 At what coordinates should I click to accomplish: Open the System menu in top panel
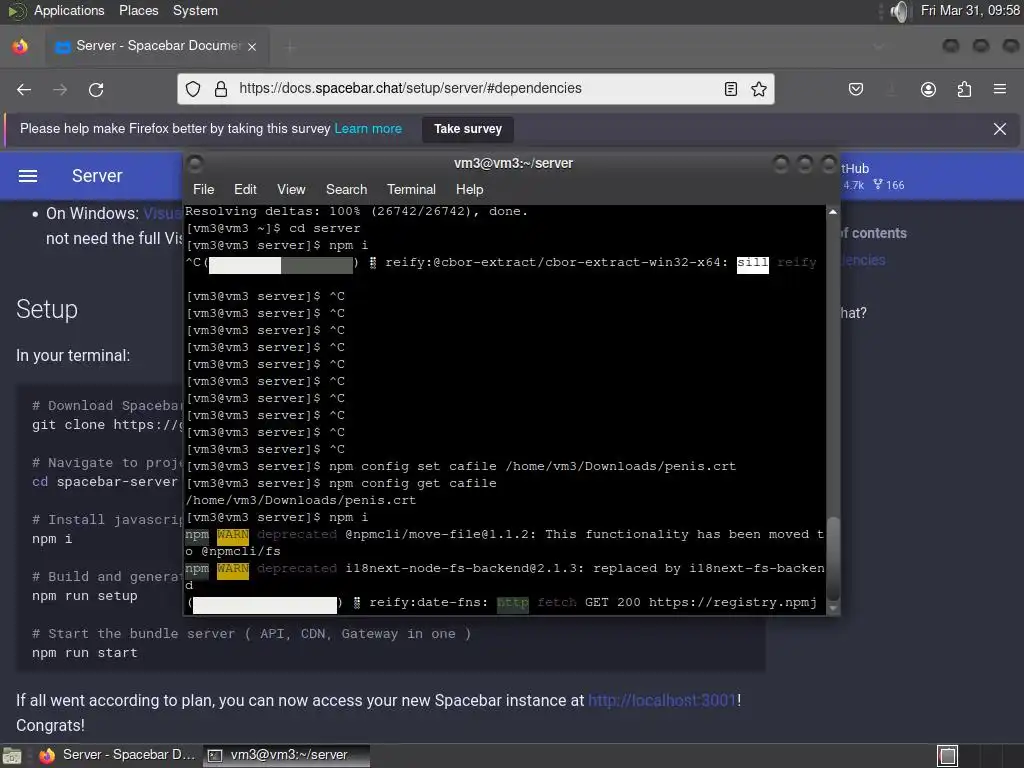pos(195,10)
